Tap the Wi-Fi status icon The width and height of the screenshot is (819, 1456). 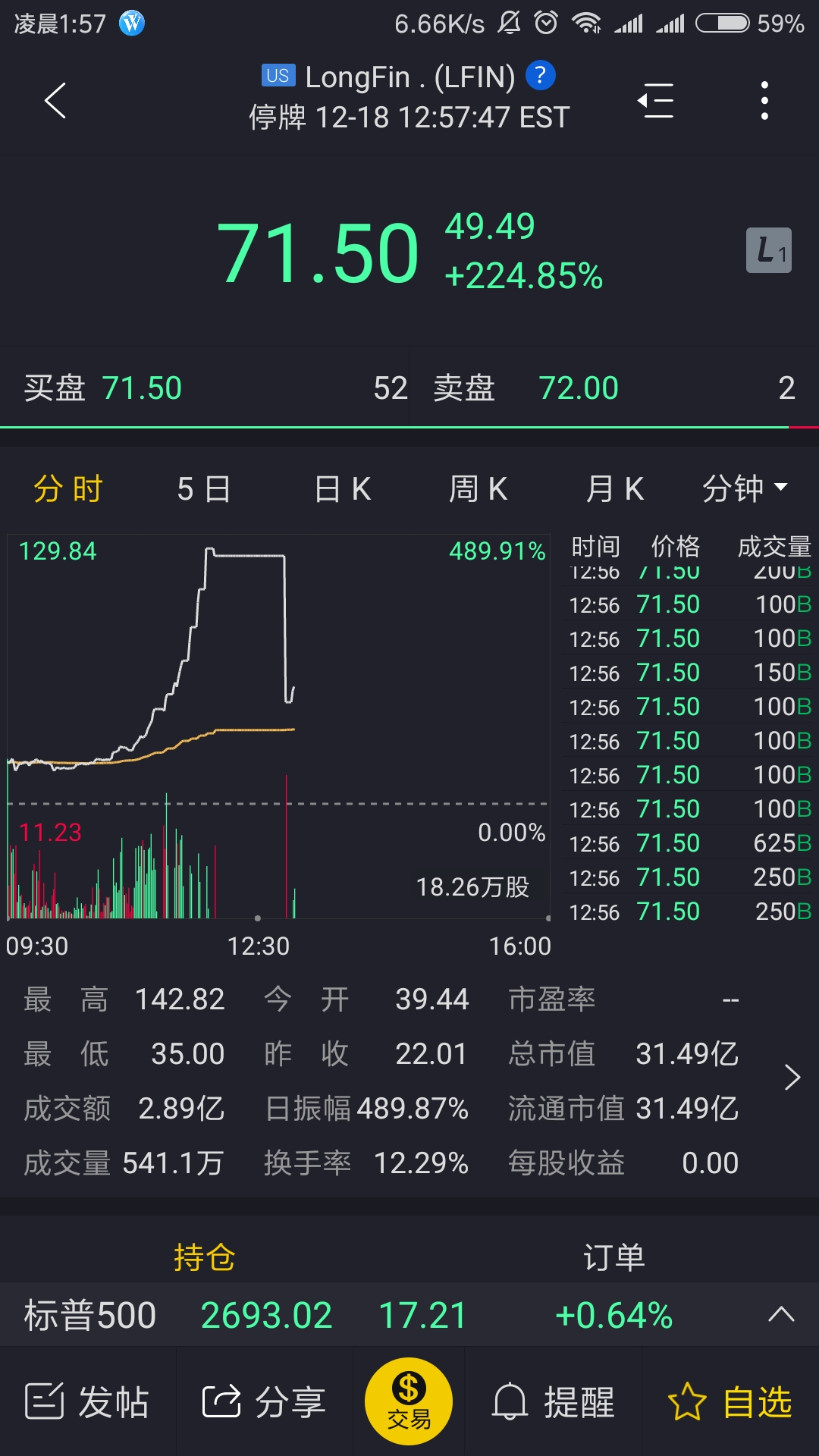pyautogui.click(x=586, y=23)
